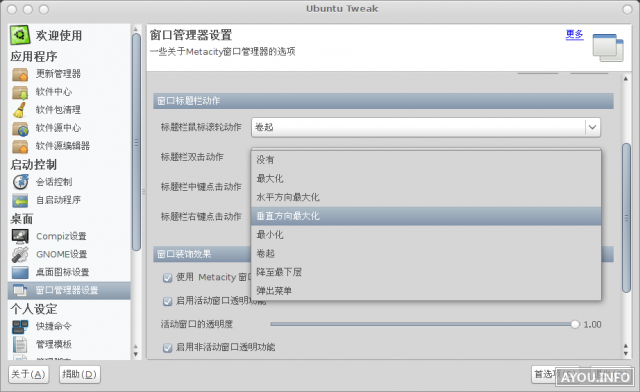640x392 pixels.
Task: Choose 垂直方向最大化 option
Action: point(426,216)
